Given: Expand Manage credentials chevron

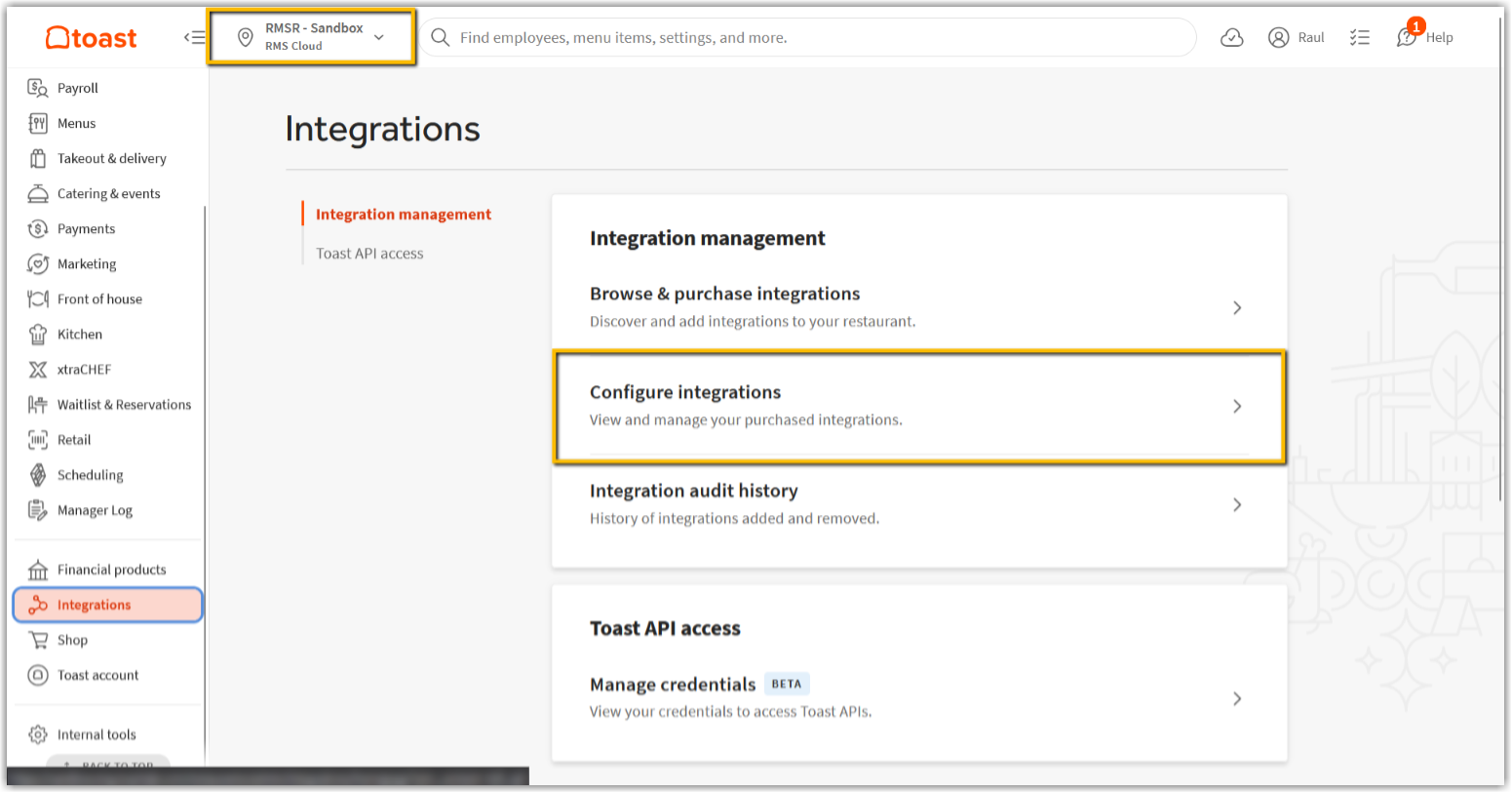Looking at the screenshot, I should (x=1237, y=698).
